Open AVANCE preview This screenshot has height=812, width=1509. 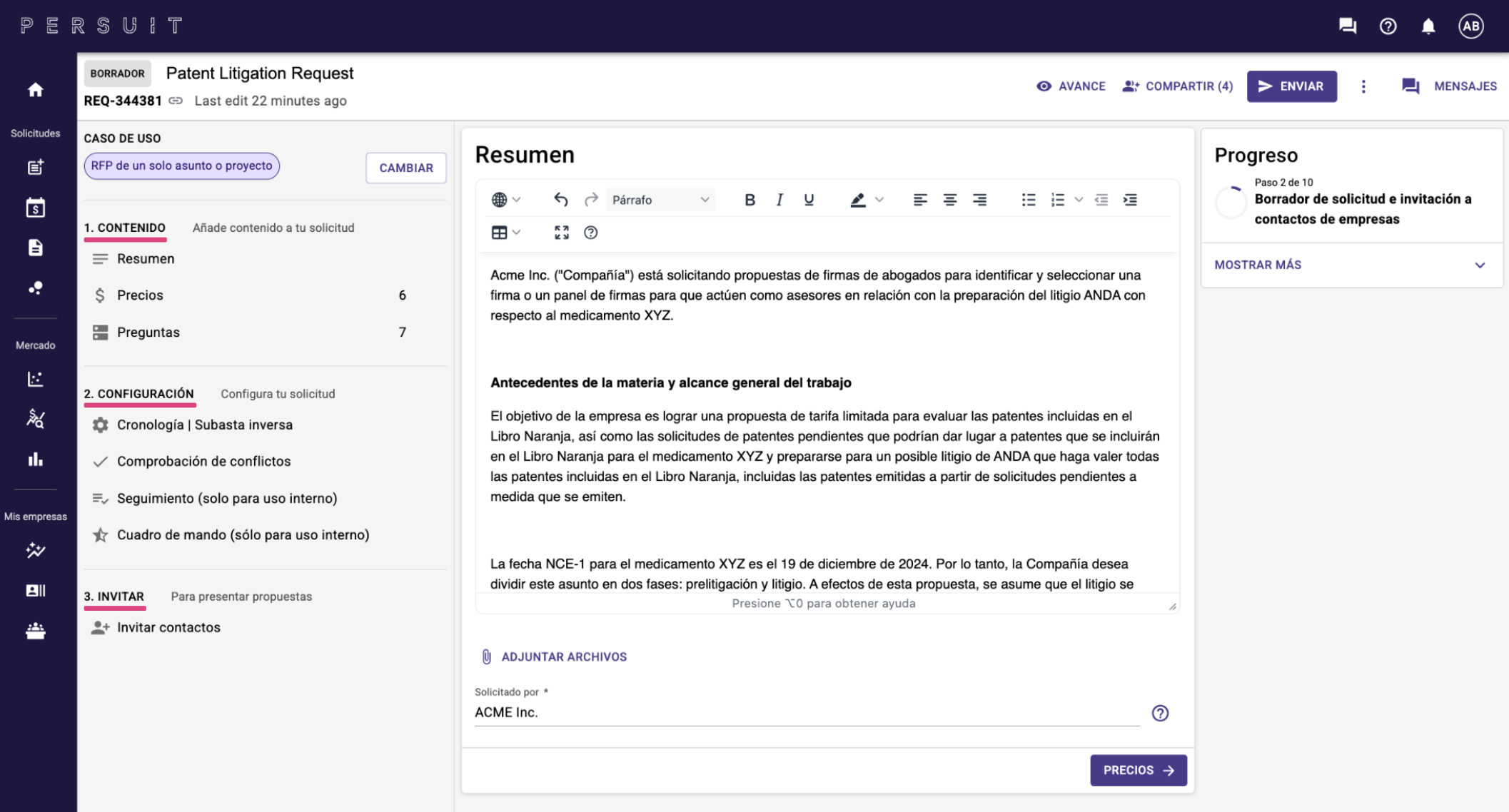(1071, 86)
